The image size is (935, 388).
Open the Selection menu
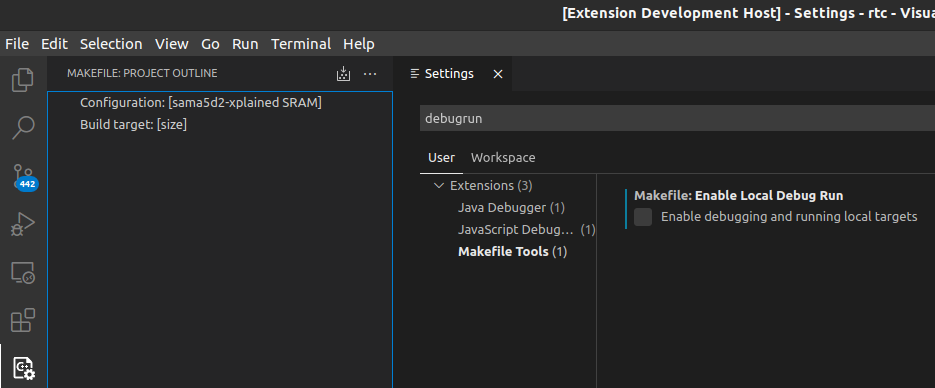pyautogui.click(x=111, y=44)
